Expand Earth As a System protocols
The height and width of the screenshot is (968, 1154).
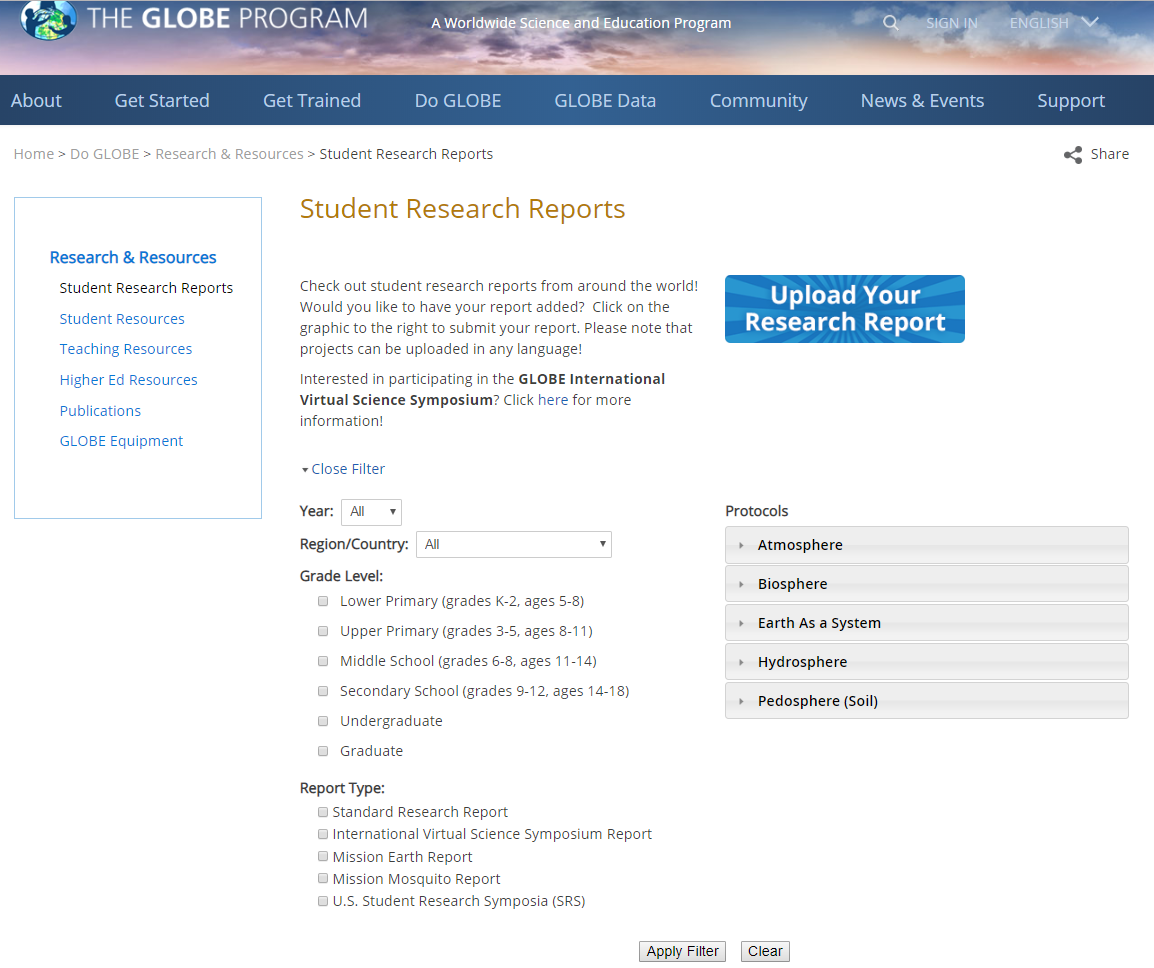927,623
